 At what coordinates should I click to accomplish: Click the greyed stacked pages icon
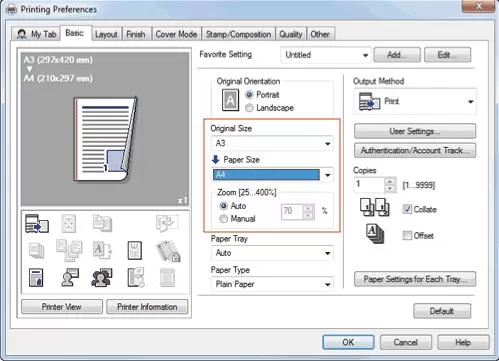click(36, 251)
